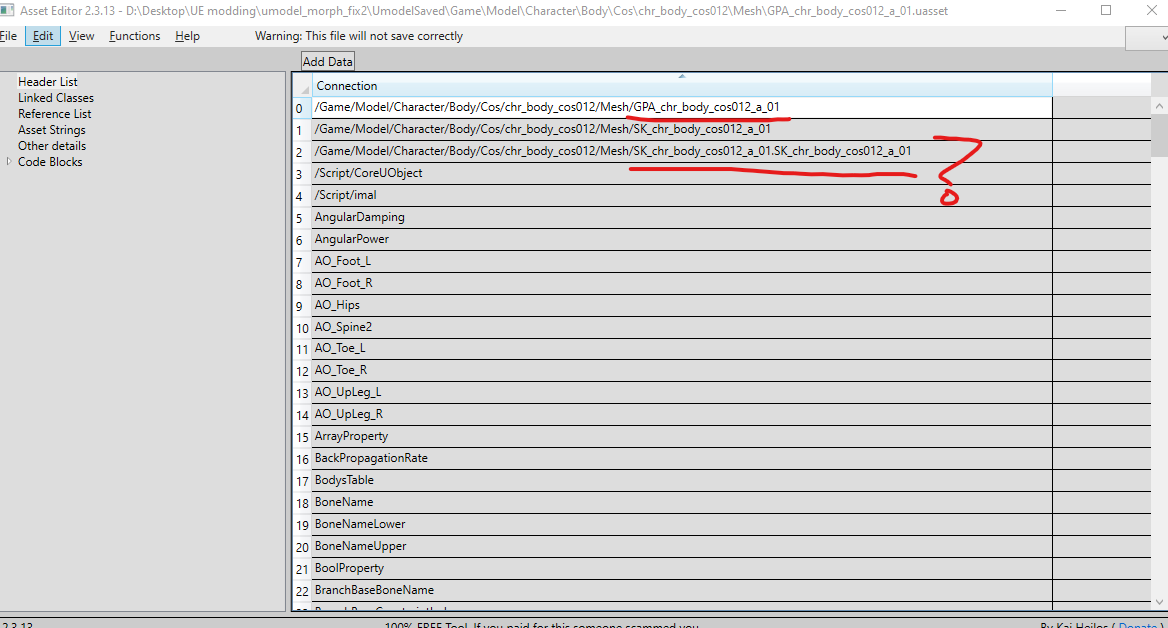Open the File menu
The image size is (1168, 628).
click(8, 36)
